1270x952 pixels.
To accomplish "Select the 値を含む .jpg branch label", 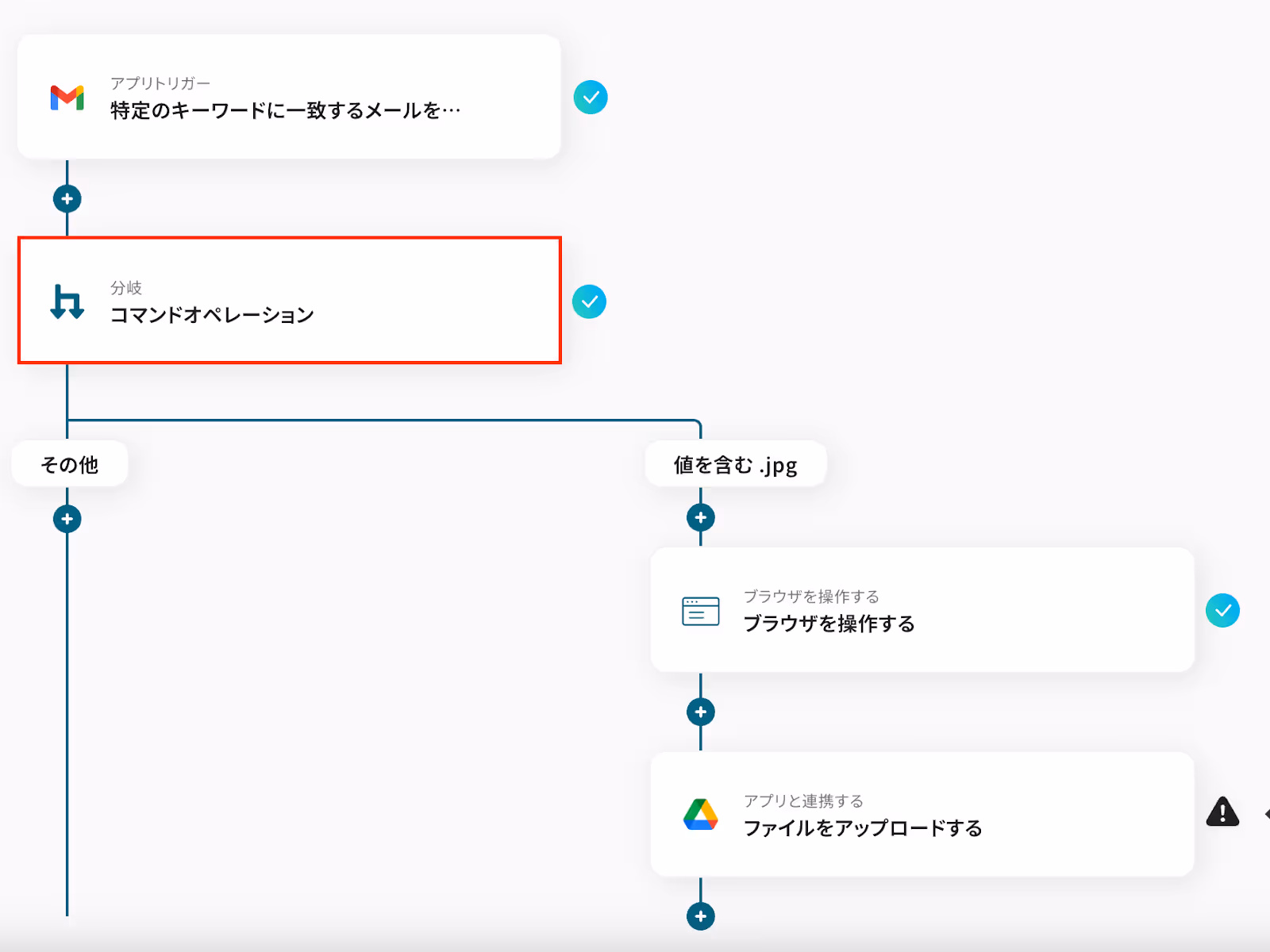I will tap(736, 464).
